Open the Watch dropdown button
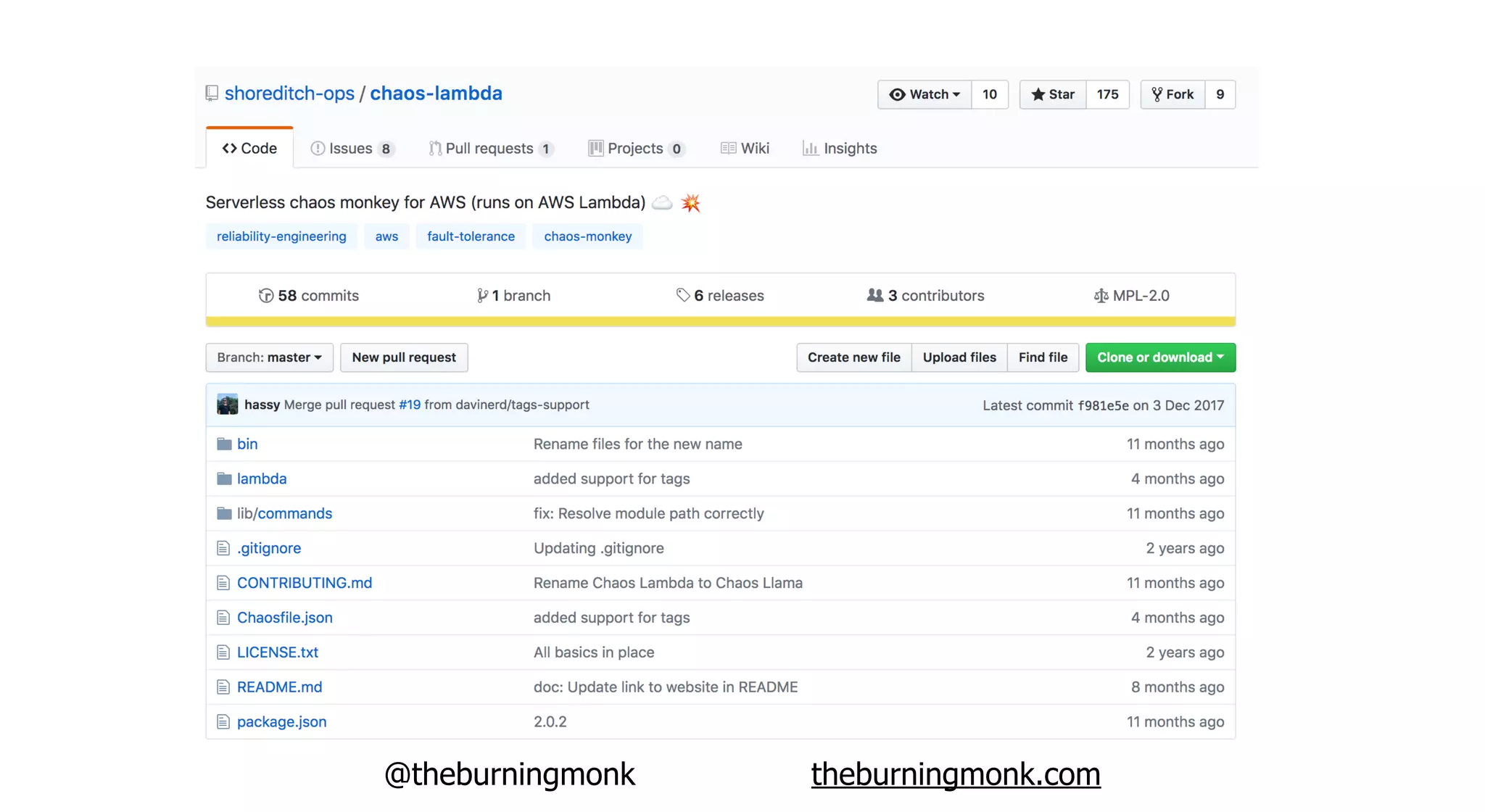The width and height of the screenshot is (1485, 812). 924,94
